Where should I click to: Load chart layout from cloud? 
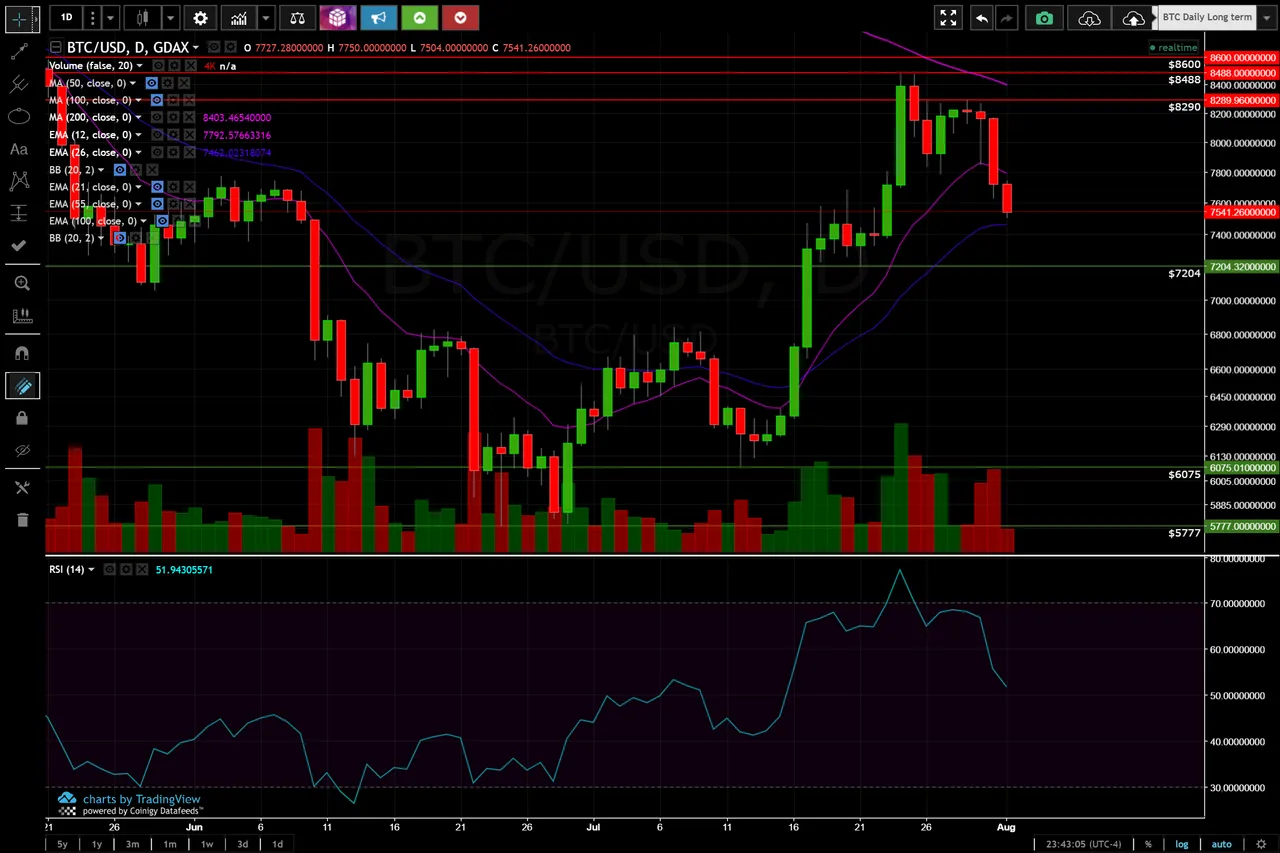(x=1090, y=17)
